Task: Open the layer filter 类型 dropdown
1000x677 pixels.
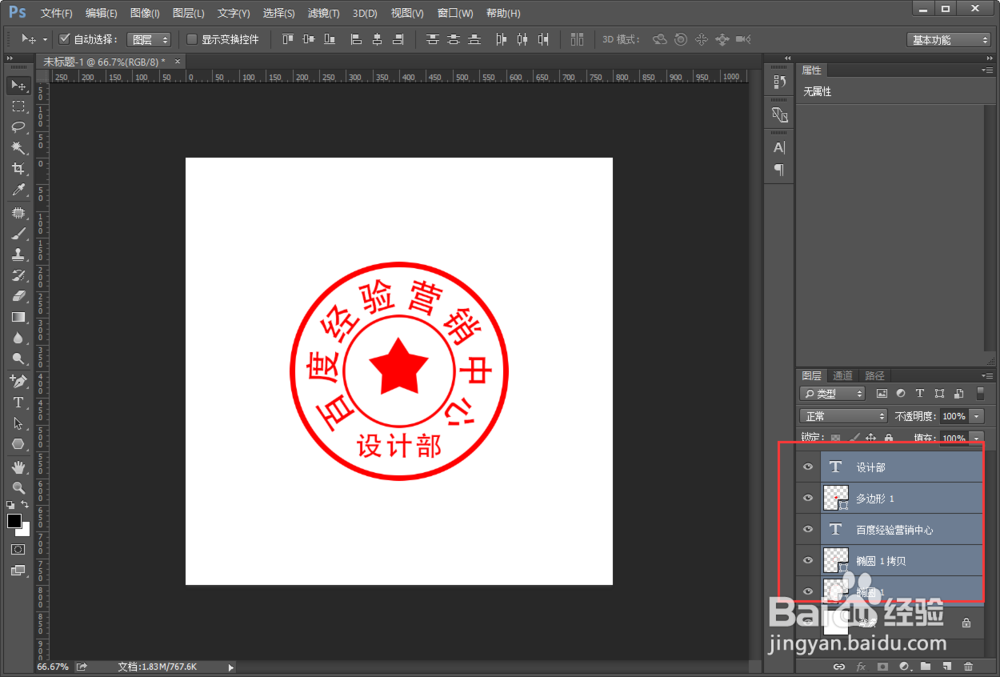Action: coord(832,393)
